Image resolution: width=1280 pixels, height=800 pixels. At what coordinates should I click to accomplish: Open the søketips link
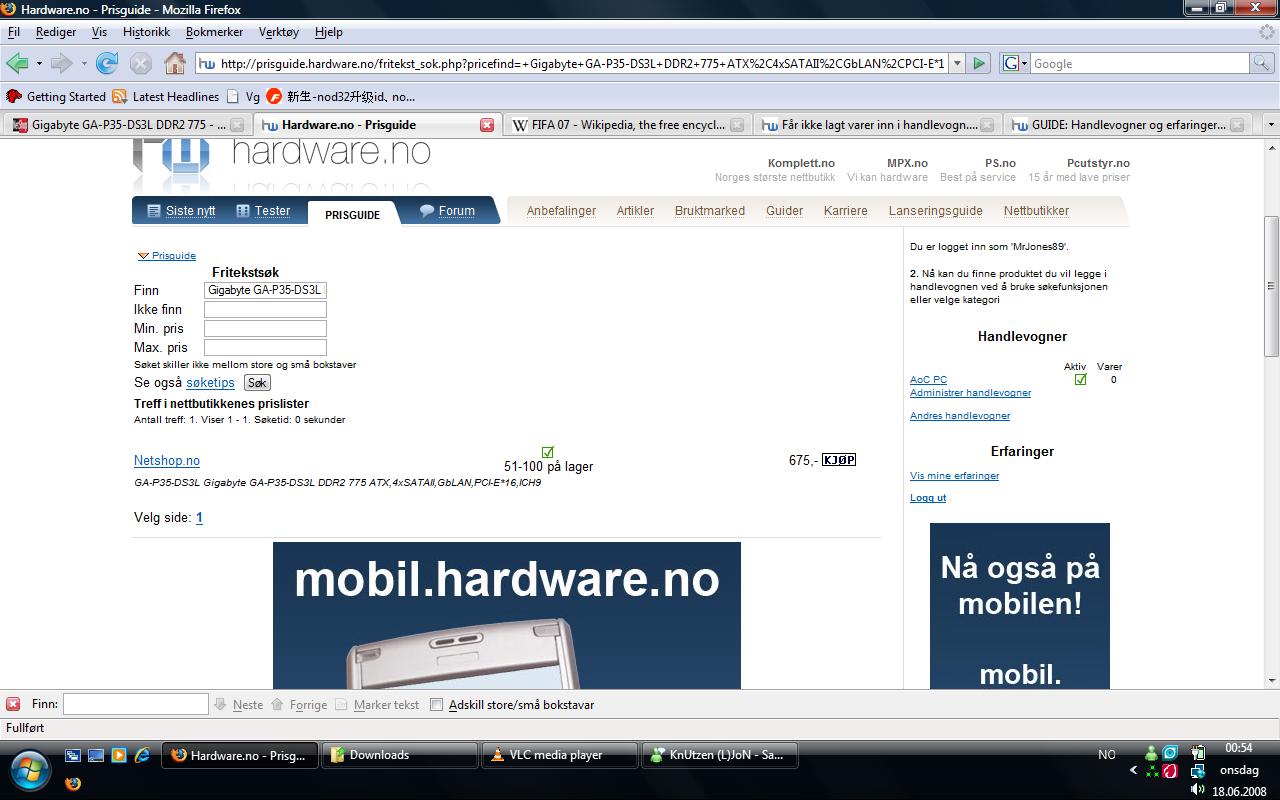click(x=210, y=383)
